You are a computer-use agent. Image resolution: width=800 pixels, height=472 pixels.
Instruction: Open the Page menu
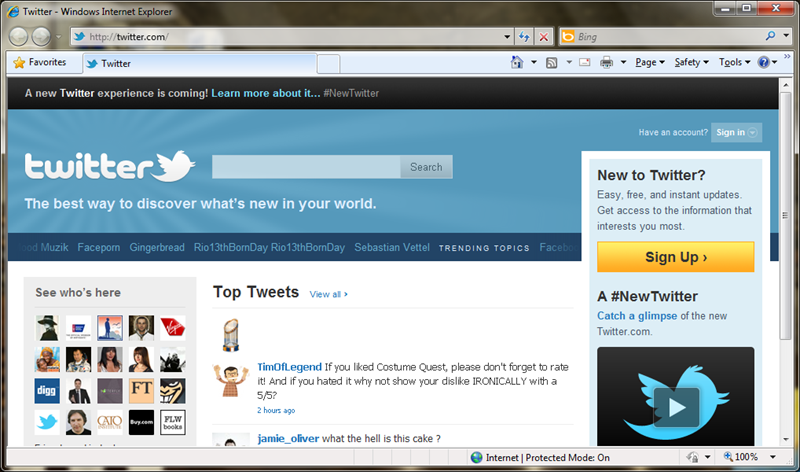coord(650,62)
